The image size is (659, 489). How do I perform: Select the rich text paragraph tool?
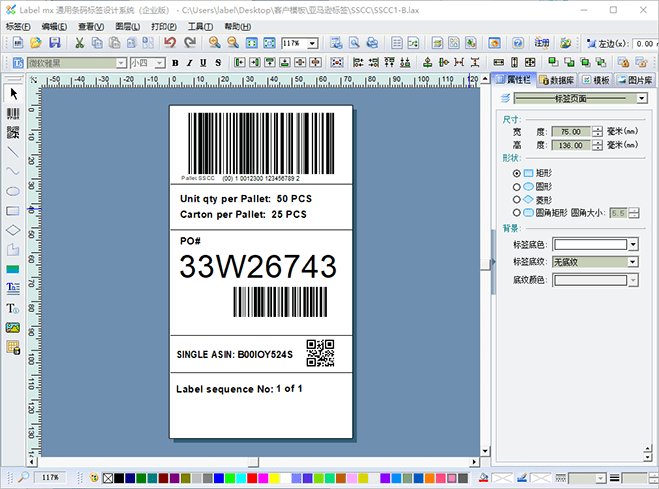[x=13, y=288]
